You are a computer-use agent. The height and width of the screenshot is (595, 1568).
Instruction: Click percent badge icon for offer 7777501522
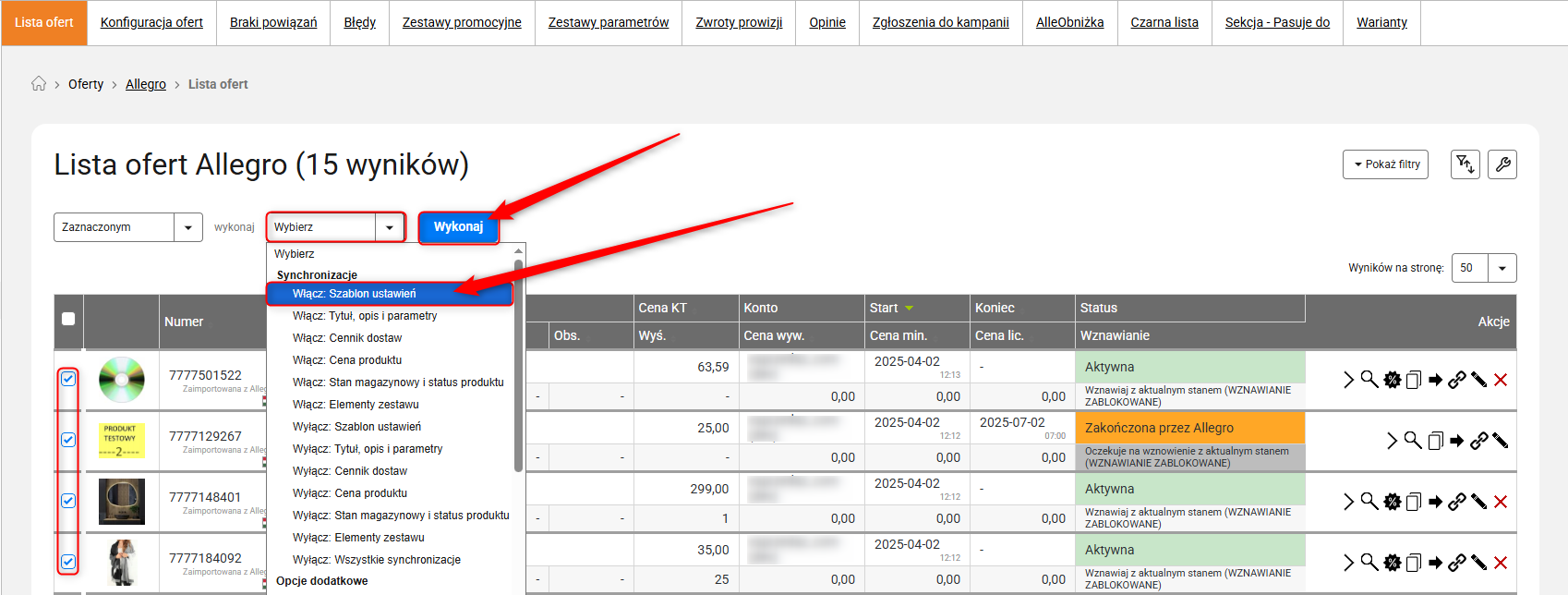click(1392, 380)
